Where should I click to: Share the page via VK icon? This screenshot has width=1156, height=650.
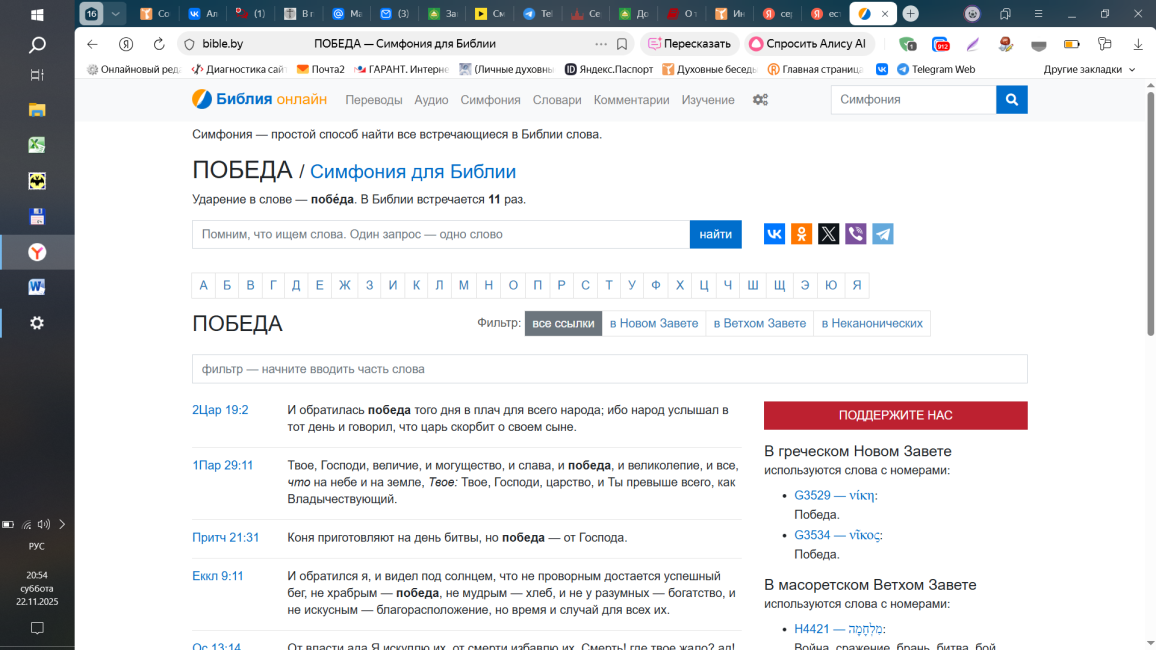(774, 234)
